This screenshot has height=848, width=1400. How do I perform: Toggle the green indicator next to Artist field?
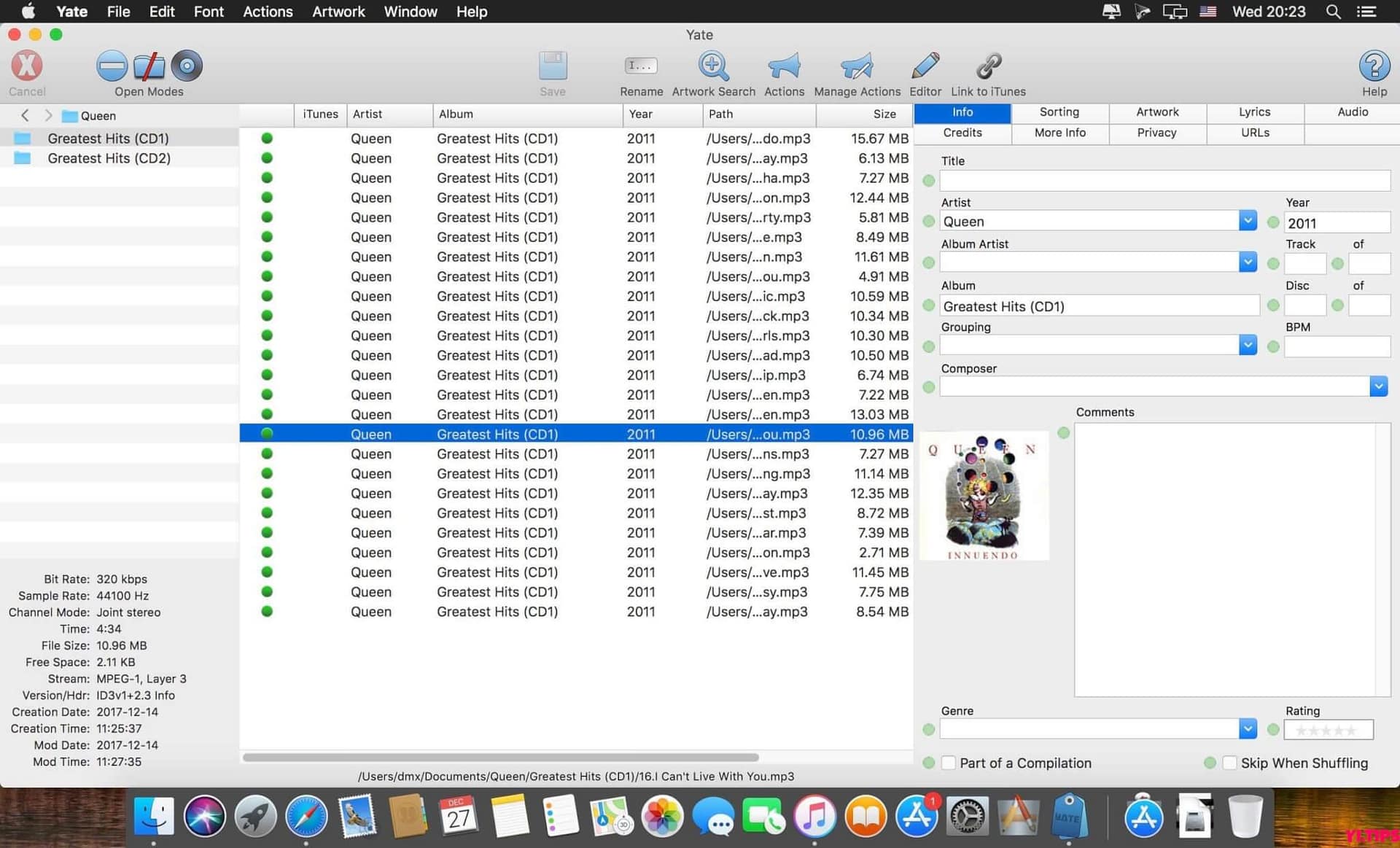point(928,221)
